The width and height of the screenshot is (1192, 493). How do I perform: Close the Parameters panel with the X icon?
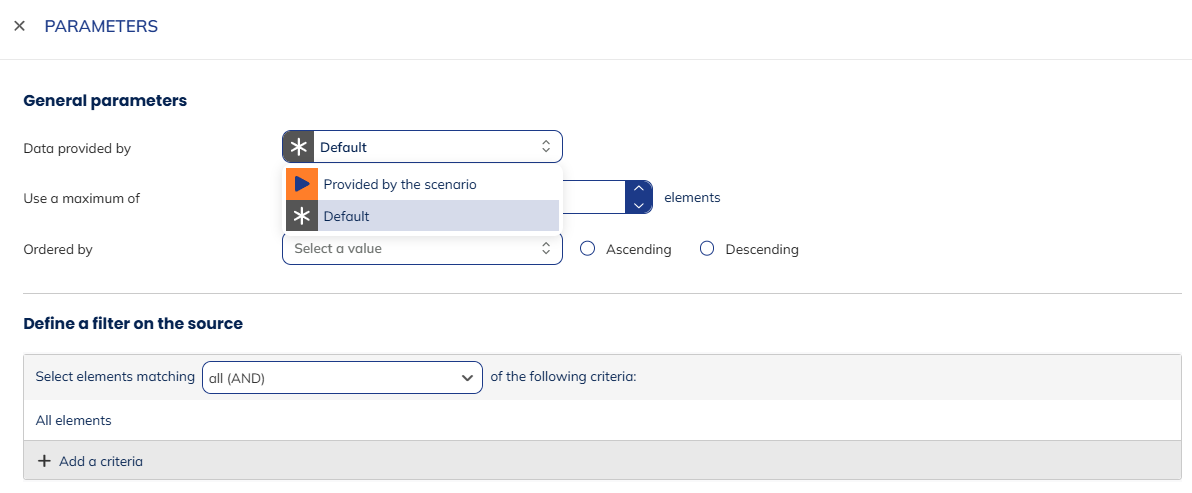[19, 26]
